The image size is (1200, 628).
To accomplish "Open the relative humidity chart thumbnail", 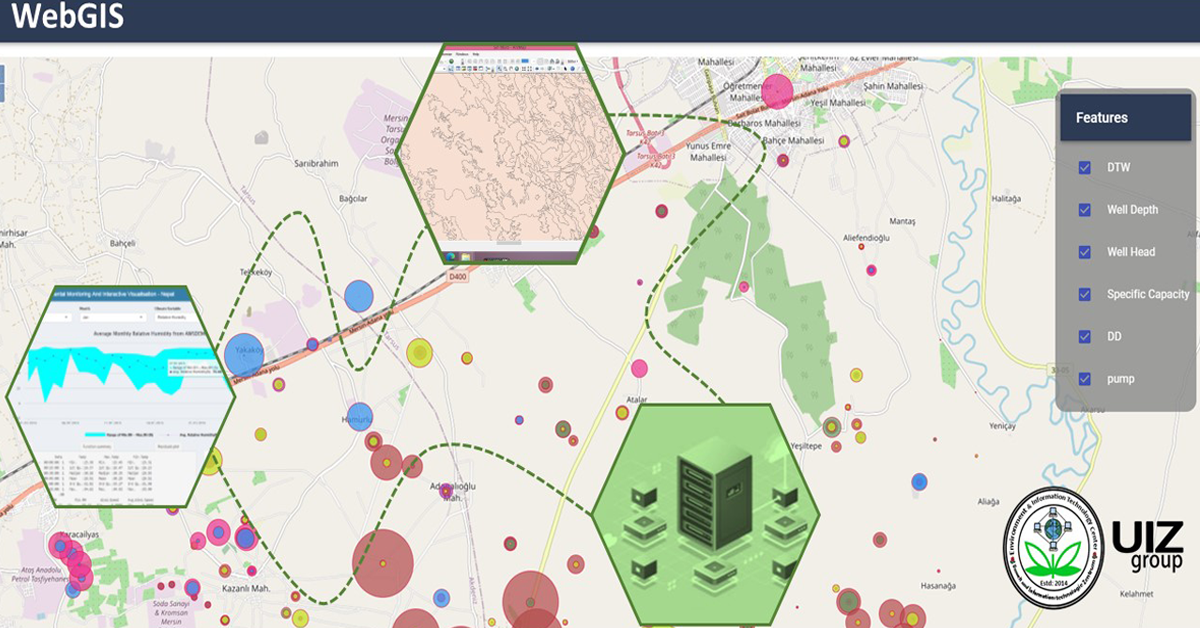I will (x=122, y=395).
